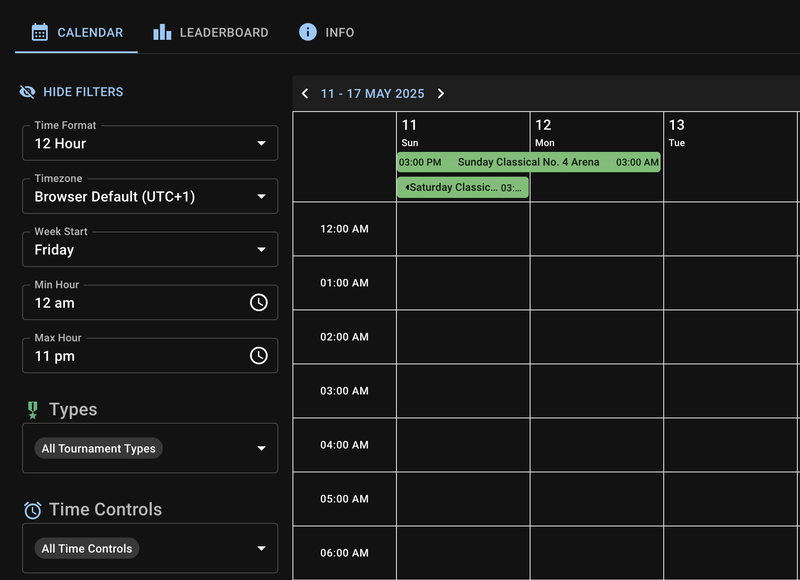The height and width of the screenshot is (580, 800).
Task: Open the Timezone dropdown
Action: click(150, 196)
